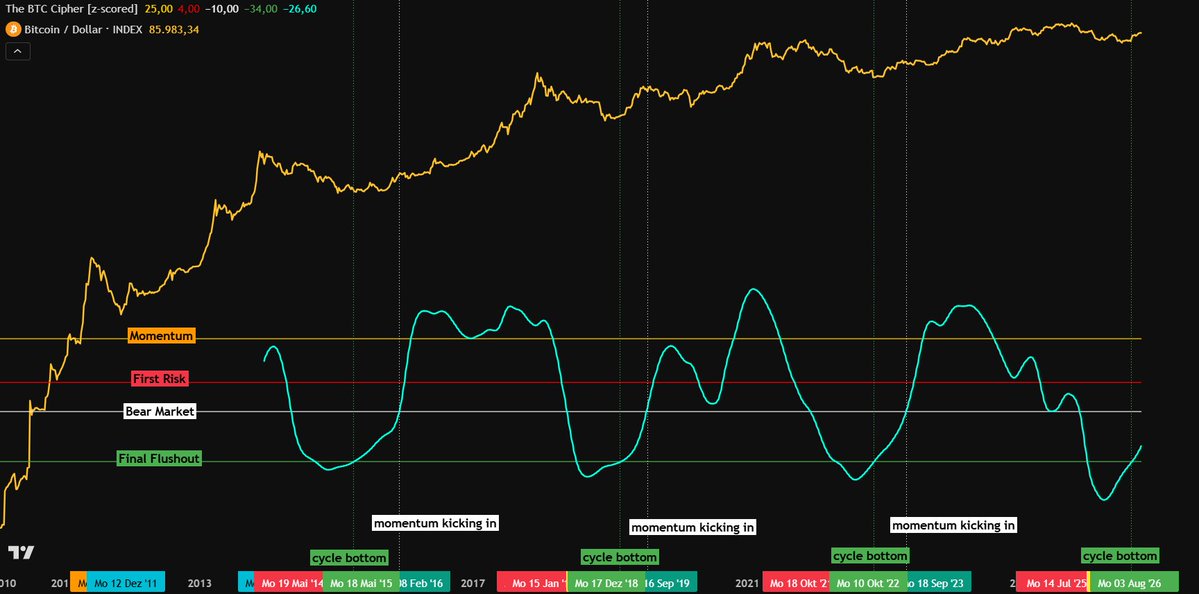Click the 2013 year label on the time axis

pyautogui.click(x=200, y=583)
